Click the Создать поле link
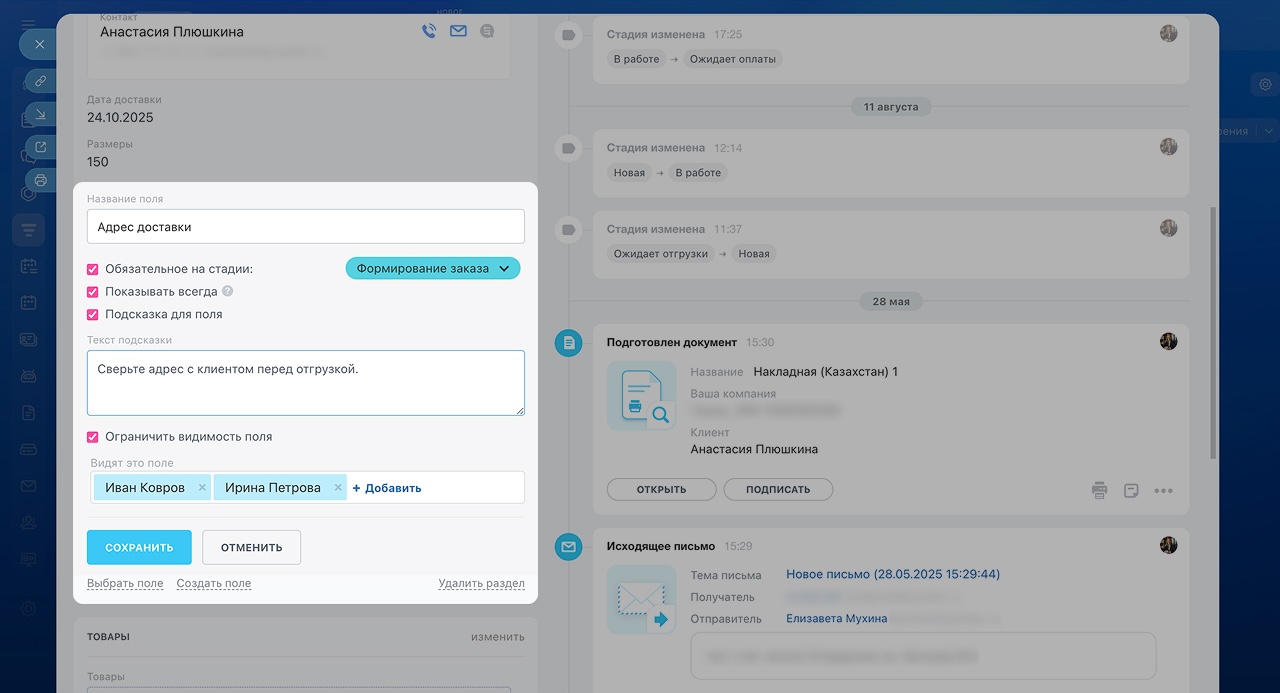Image resolution: width=1280 pixels, height=693 pixels. [214, 583]
